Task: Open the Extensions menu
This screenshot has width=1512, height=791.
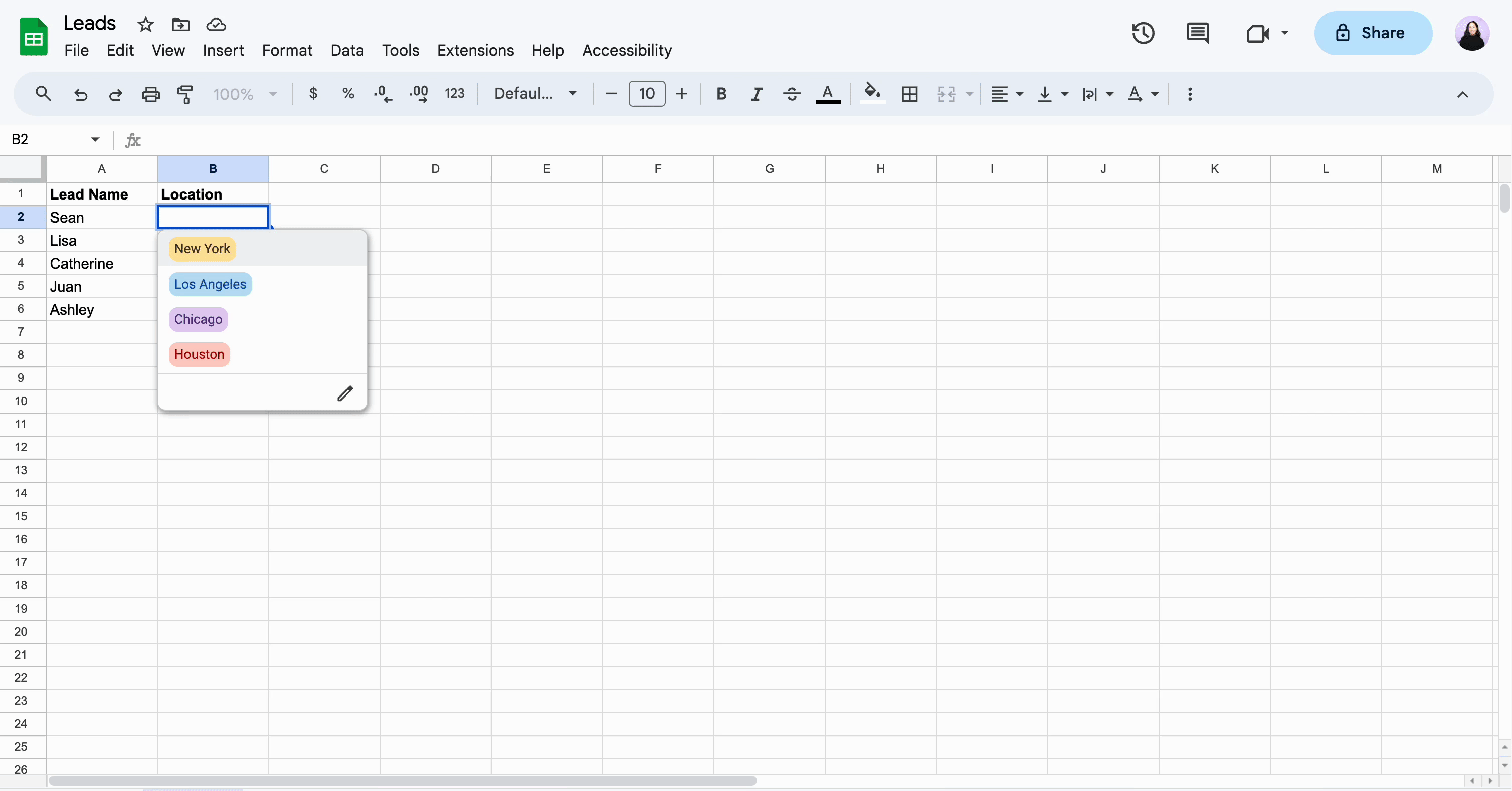Action: click(x=475, y=51)
